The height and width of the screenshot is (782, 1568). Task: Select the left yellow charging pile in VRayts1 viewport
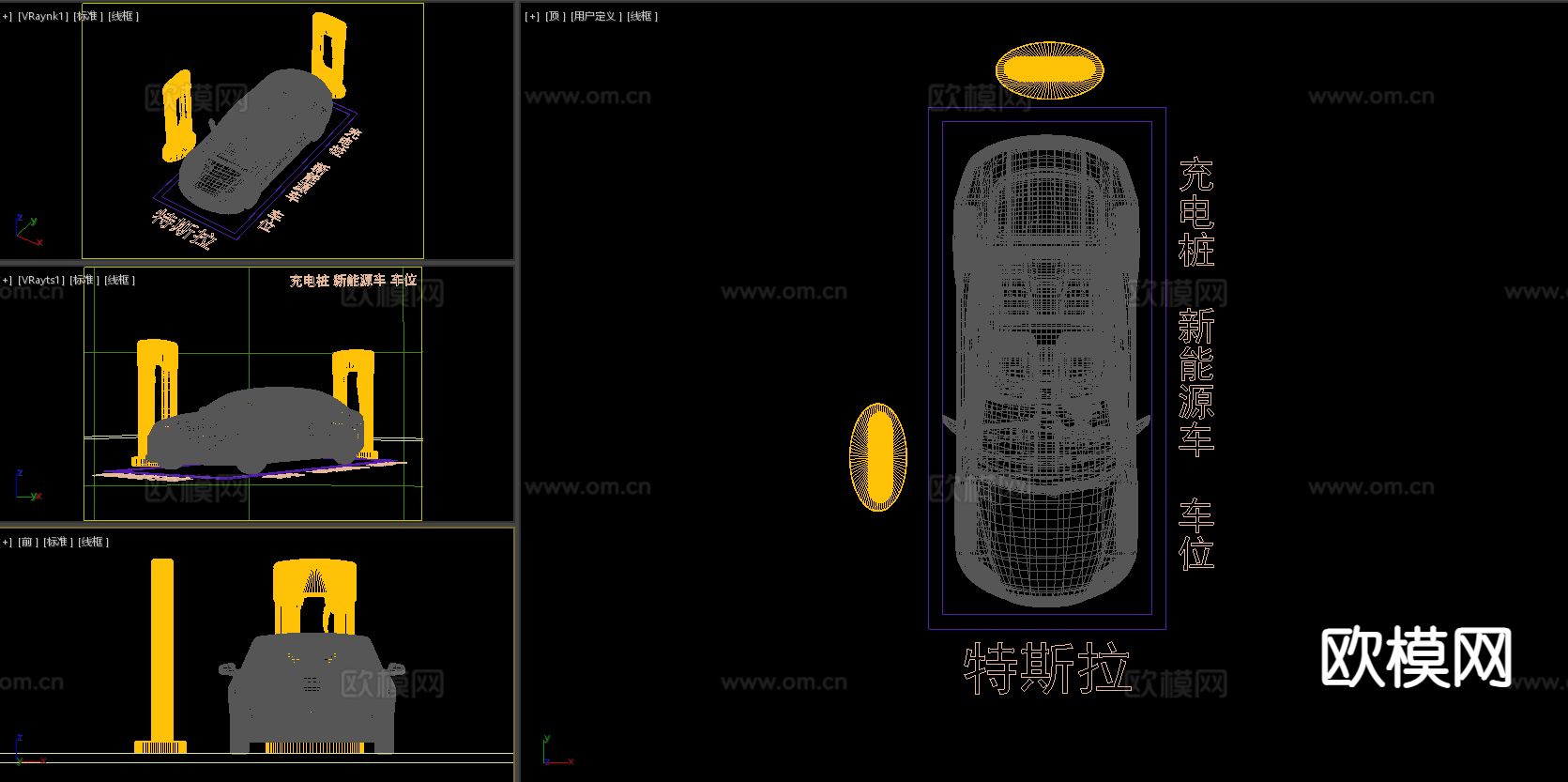point(156,401)
